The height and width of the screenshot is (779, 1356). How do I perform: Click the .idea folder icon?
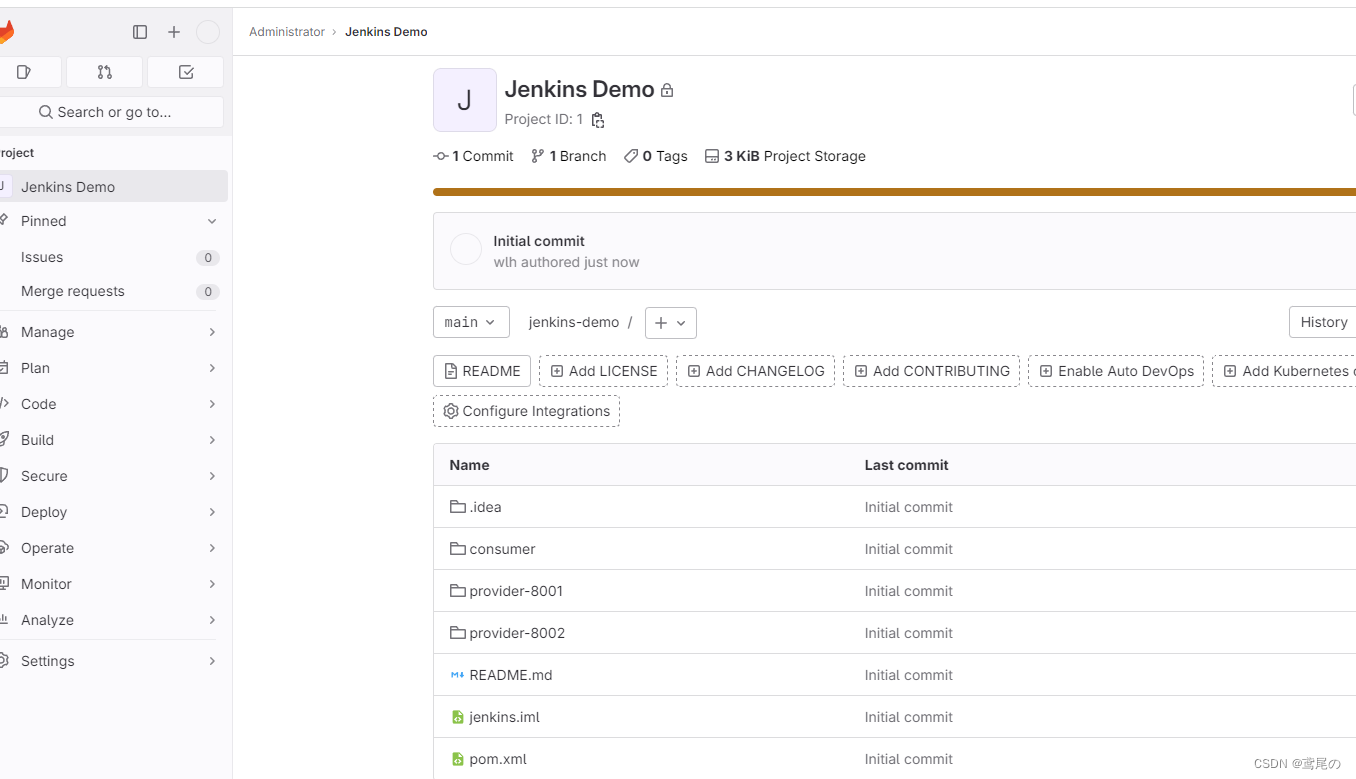coord(458,507)
